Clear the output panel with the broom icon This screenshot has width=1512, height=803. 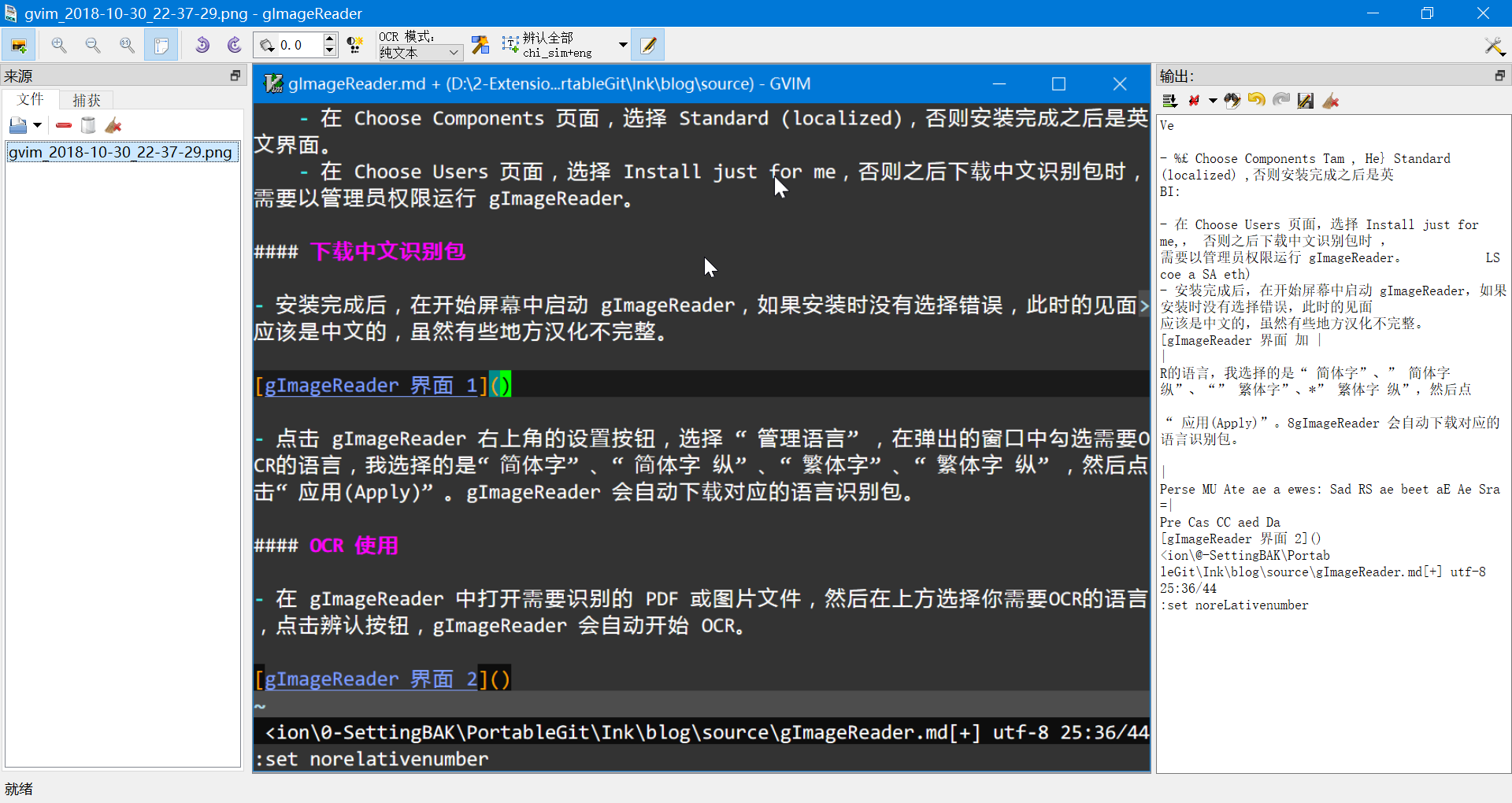[1331, 101]
